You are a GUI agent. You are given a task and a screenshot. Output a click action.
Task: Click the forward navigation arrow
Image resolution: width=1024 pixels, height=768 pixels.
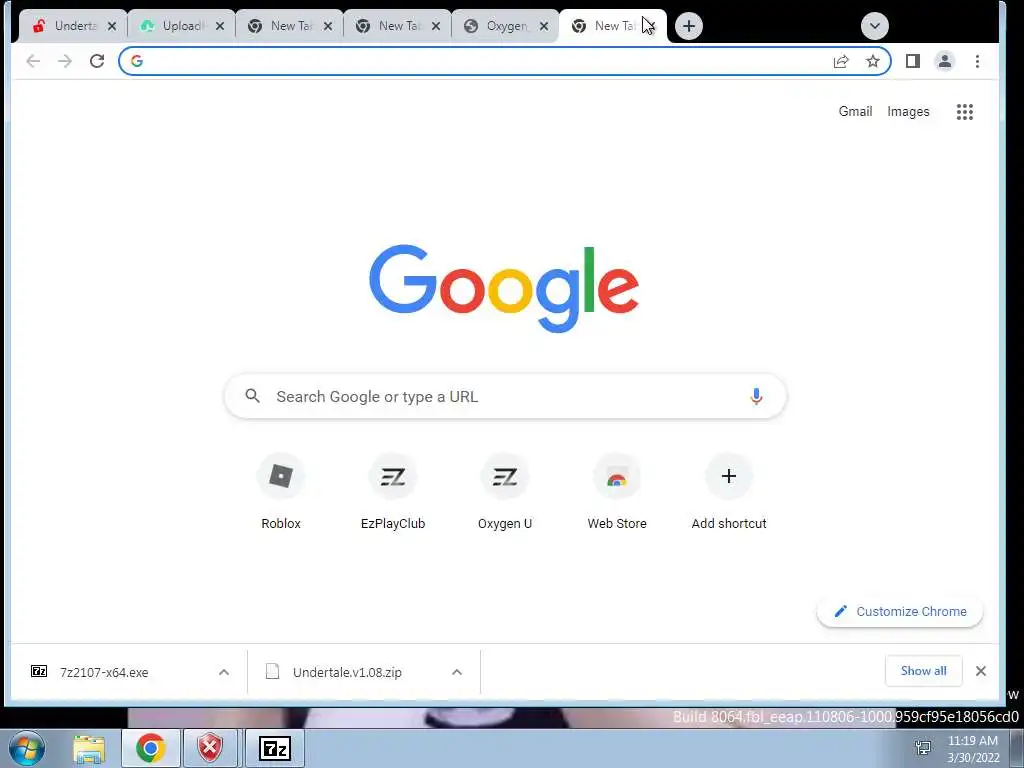coord(65,61)
